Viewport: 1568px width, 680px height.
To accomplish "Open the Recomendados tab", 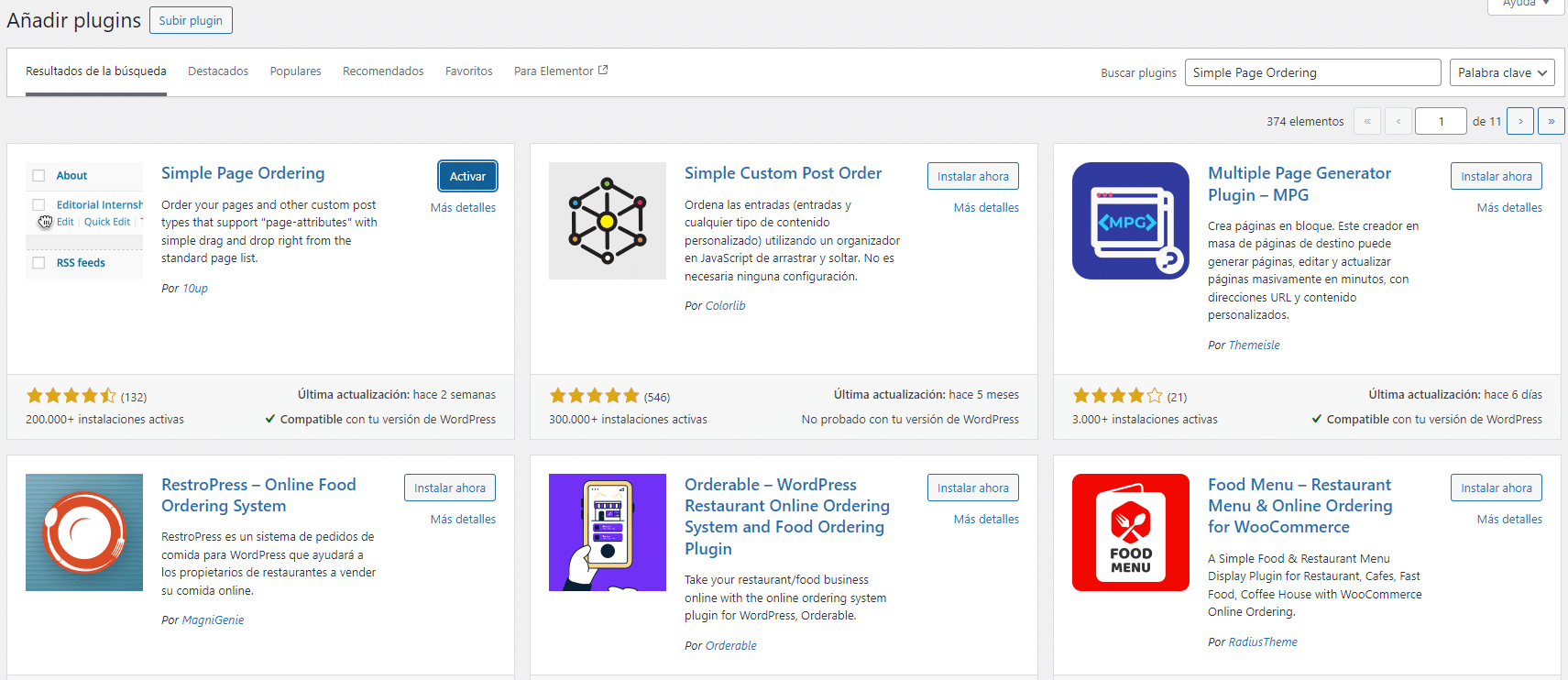I will point(383,71).
